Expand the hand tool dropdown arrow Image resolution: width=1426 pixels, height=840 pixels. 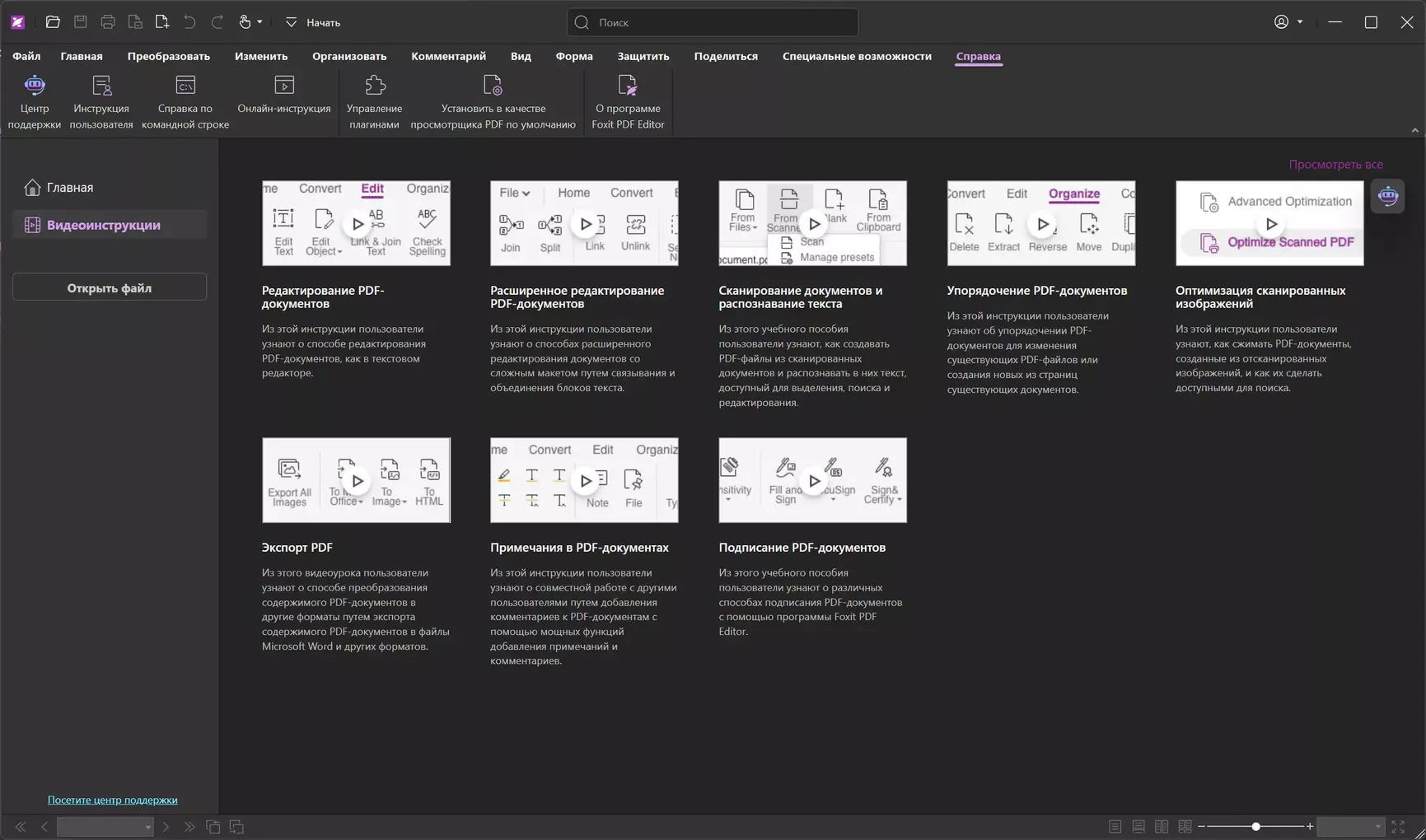click(x=259, y=22)
